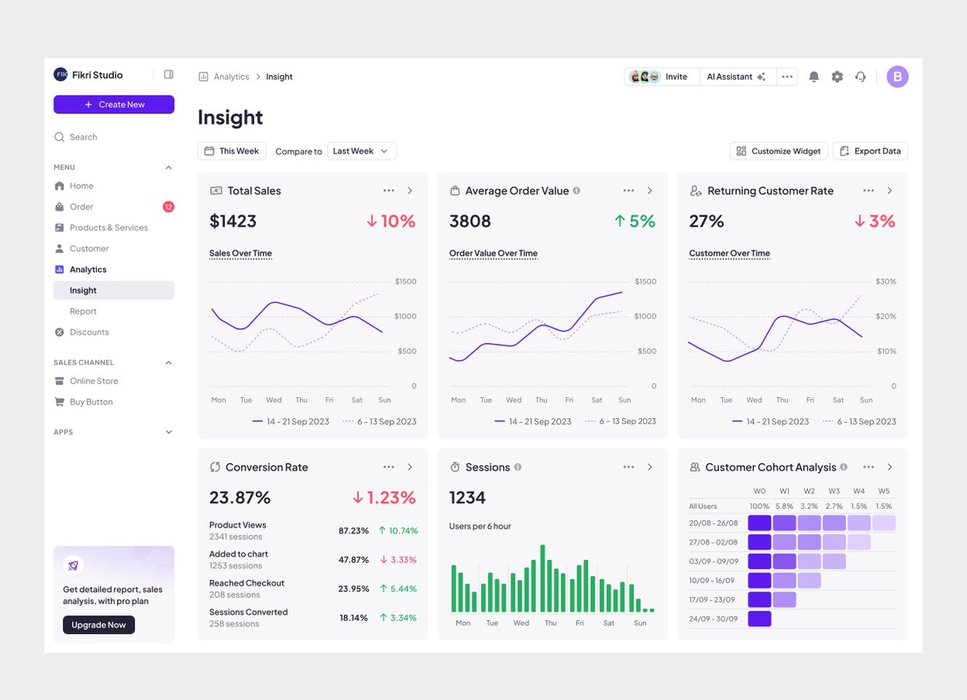Open the AI Assistant
This screenshot has width=967, height=700.
pos(736,76)
